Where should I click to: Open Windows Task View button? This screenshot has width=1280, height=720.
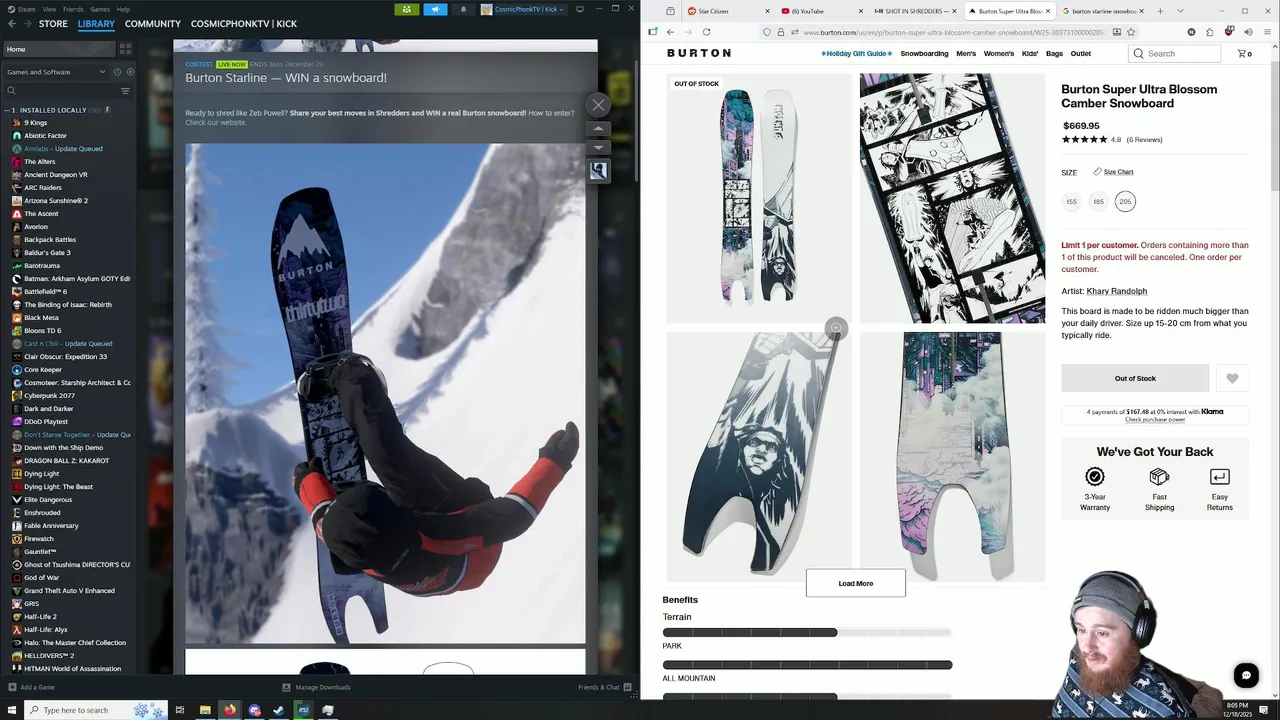180,710
